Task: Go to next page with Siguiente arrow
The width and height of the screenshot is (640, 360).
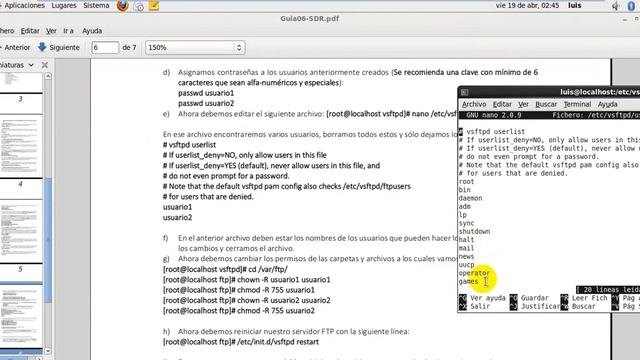Action: (x=42, y=47)
